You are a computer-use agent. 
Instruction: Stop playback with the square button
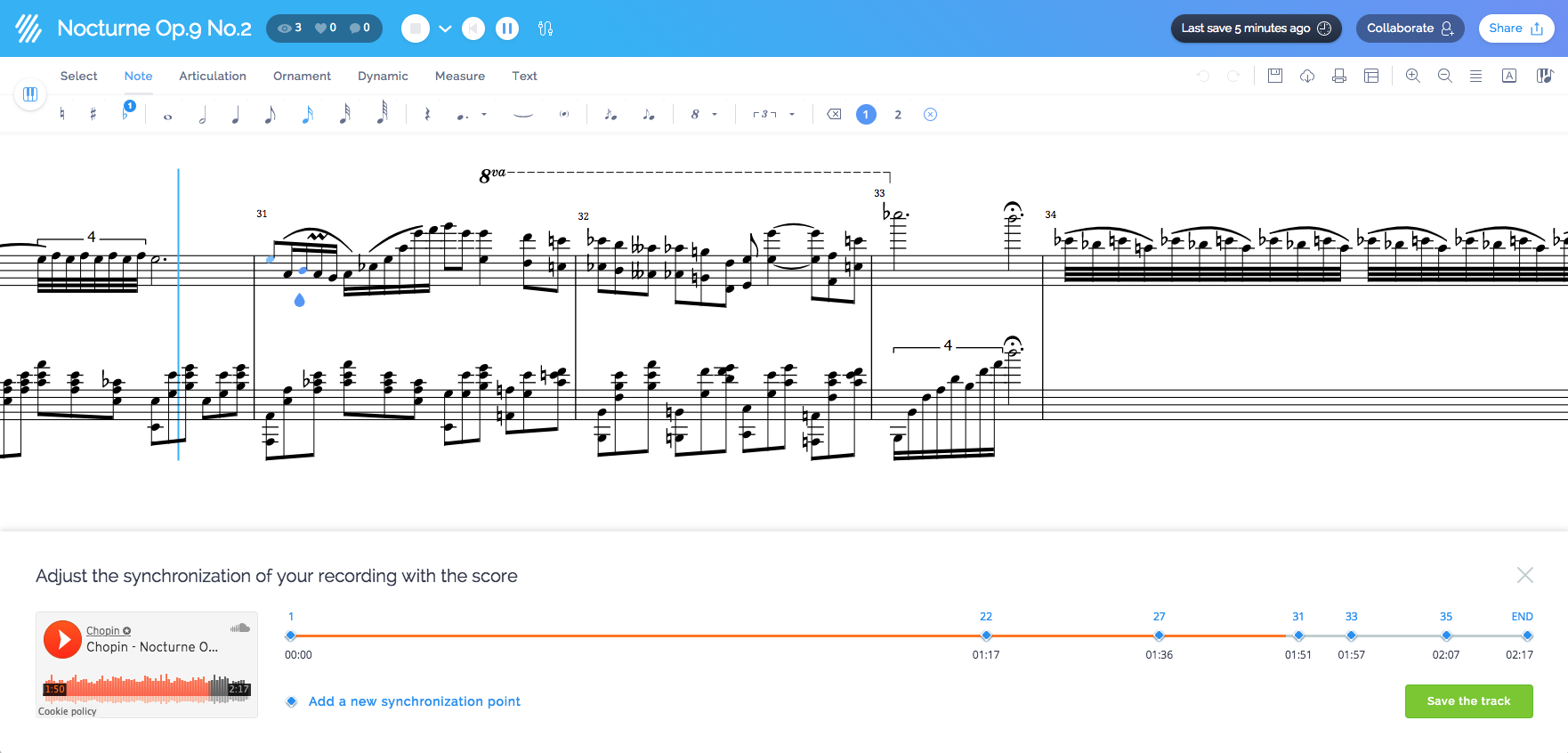416,28
